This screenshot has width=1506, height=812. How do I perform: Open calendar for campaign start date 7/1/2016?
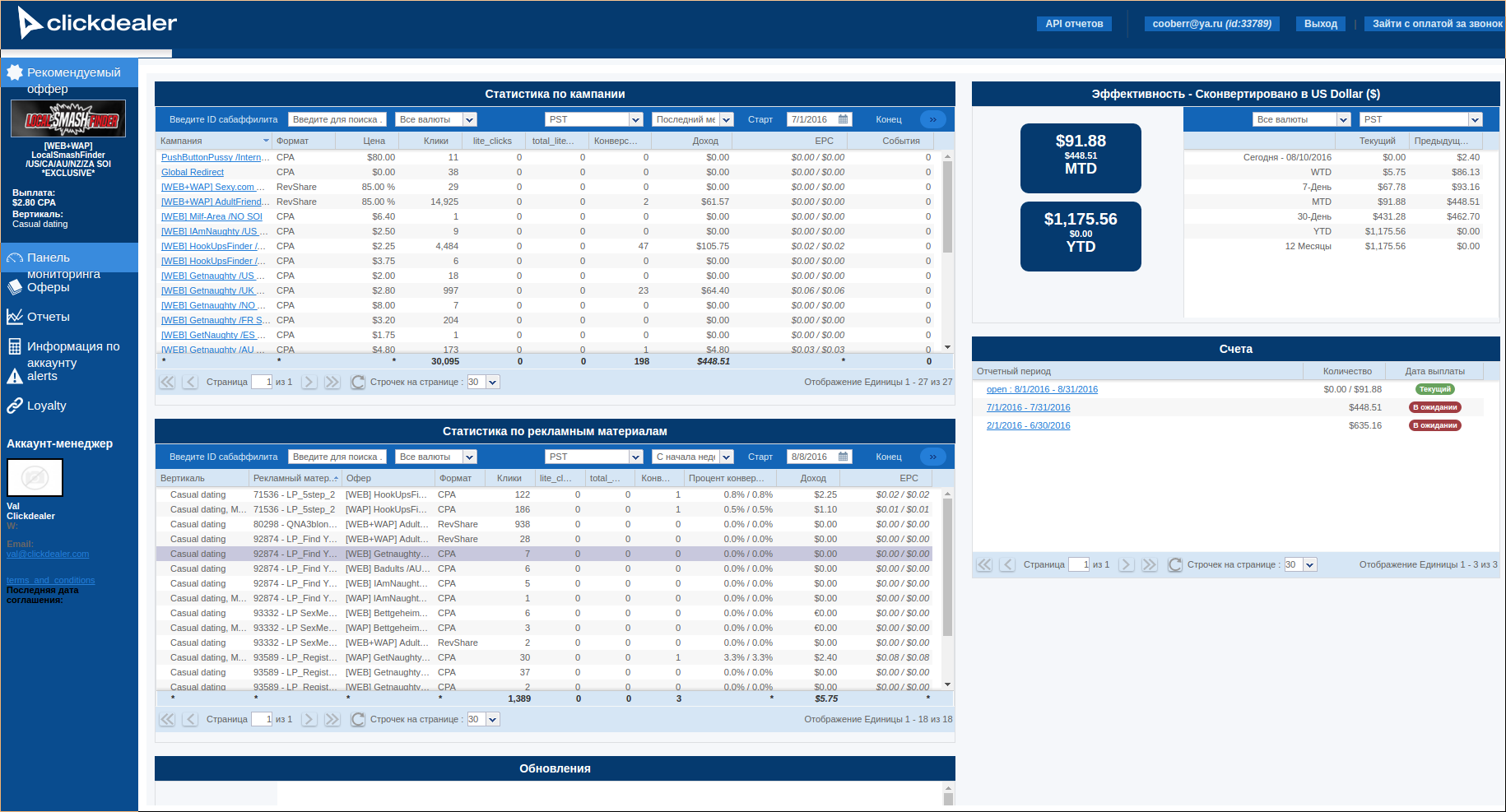843,119
